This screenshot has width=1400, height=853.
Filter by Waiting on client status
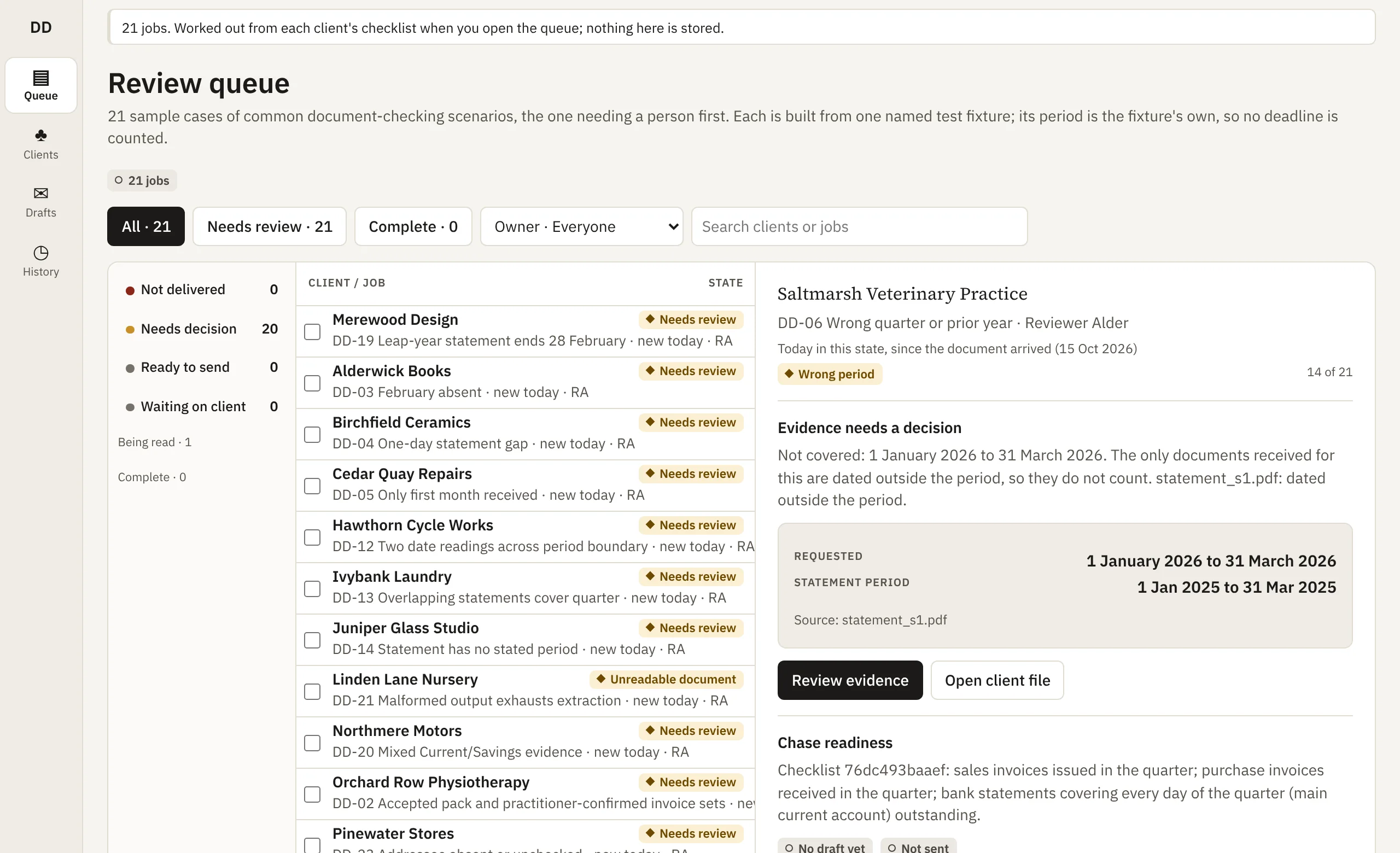coord(202,407)
